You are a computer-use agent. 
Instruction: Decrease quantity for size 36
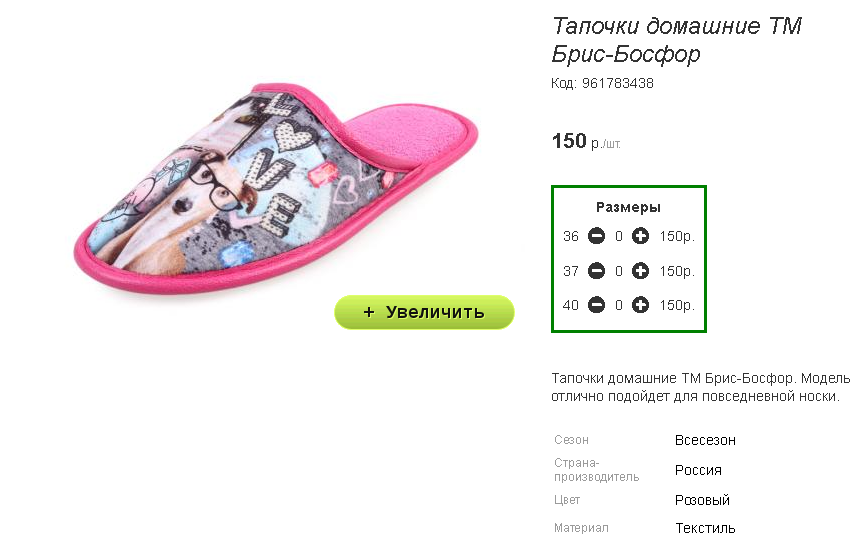[x=596, y=237]
